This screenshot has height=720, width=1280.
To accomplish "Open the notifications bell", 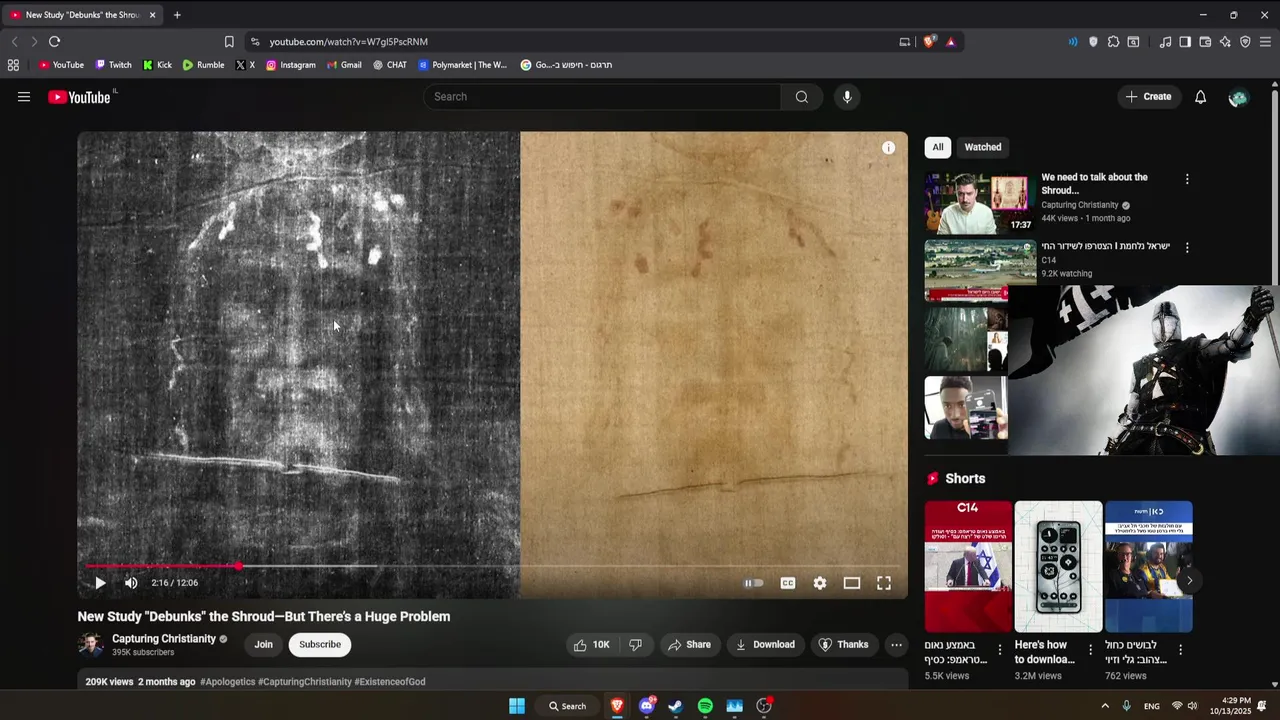I will pos(1200,97).
